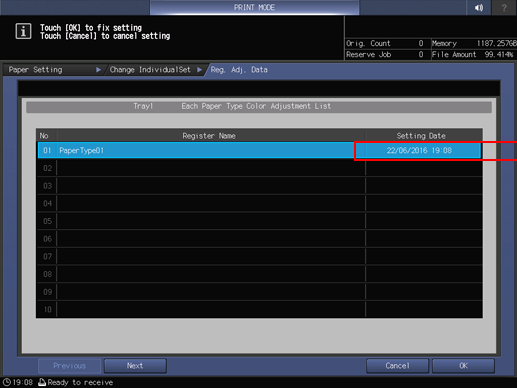Click arrow after Paper Setting breadcrumb
This screenshot has height=388, width=517.
(x=98, y=70)
